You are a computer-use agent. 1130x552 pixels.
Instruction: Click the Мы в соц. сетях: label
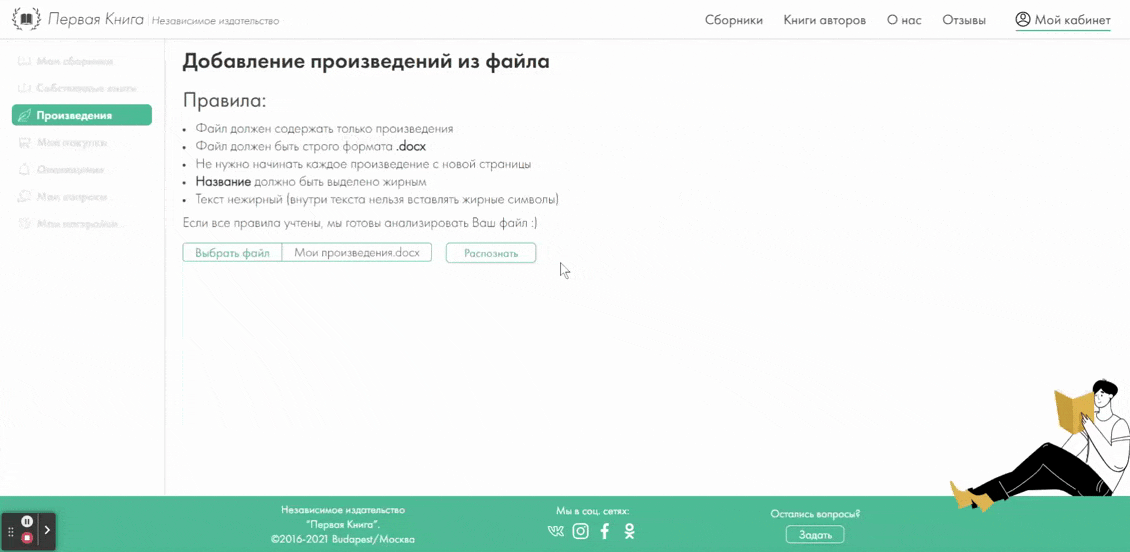(x=592, y=511)
